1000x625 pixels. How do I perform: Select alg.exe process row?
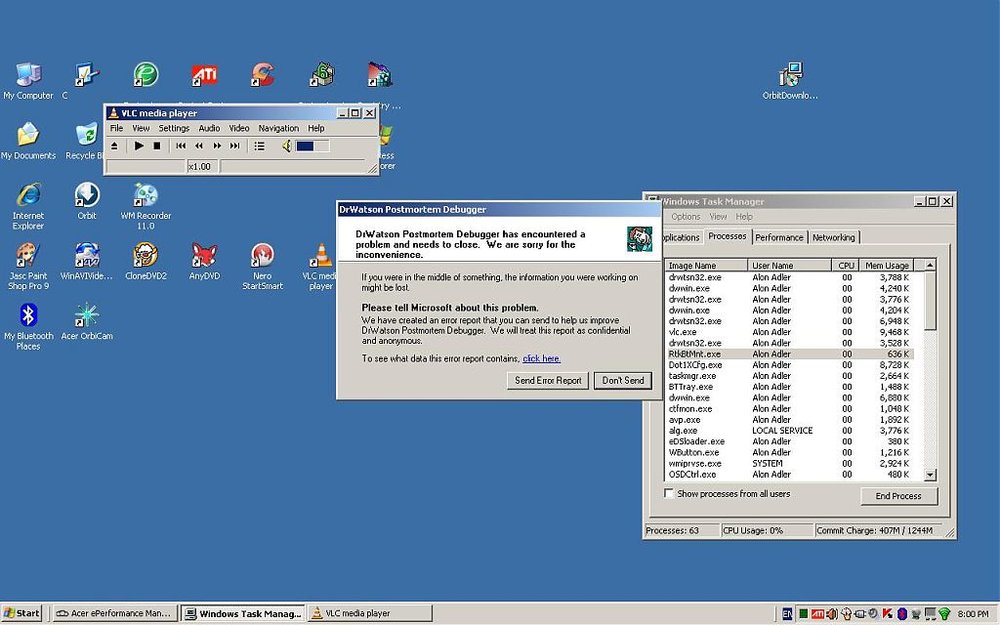790,430
